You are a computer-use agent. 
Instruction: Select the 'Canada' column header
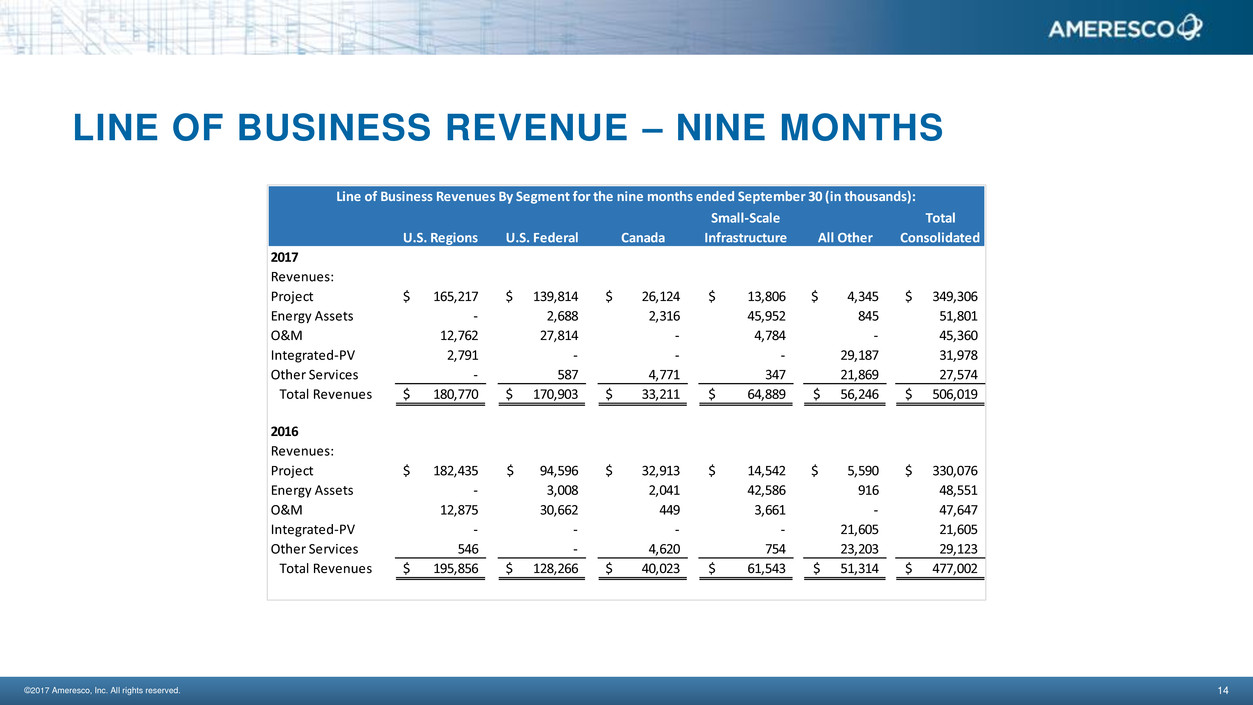pos(643,238)
